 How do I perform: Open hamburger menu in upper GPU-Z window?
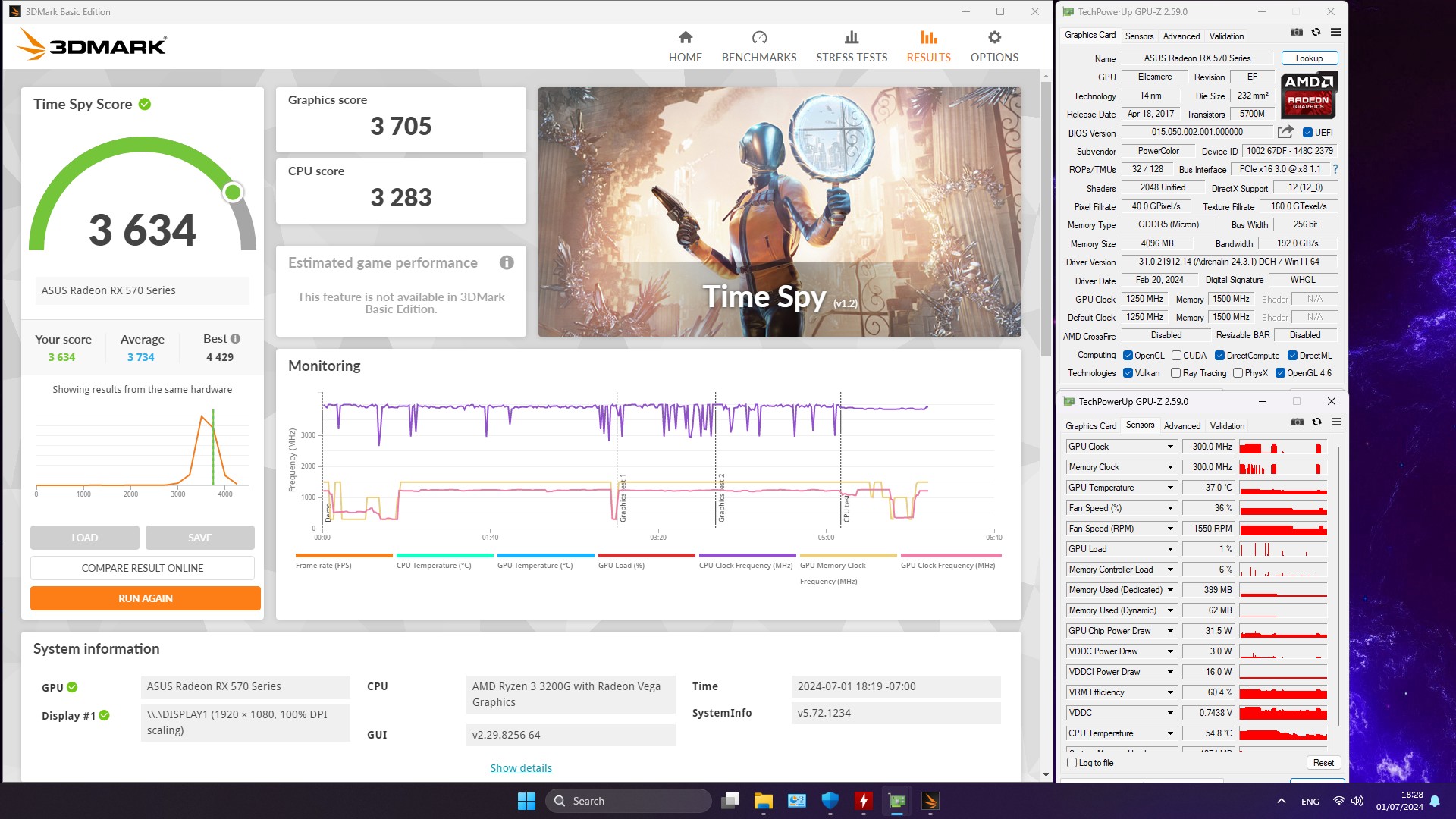pyautogui.click(x=1335, y=33)
